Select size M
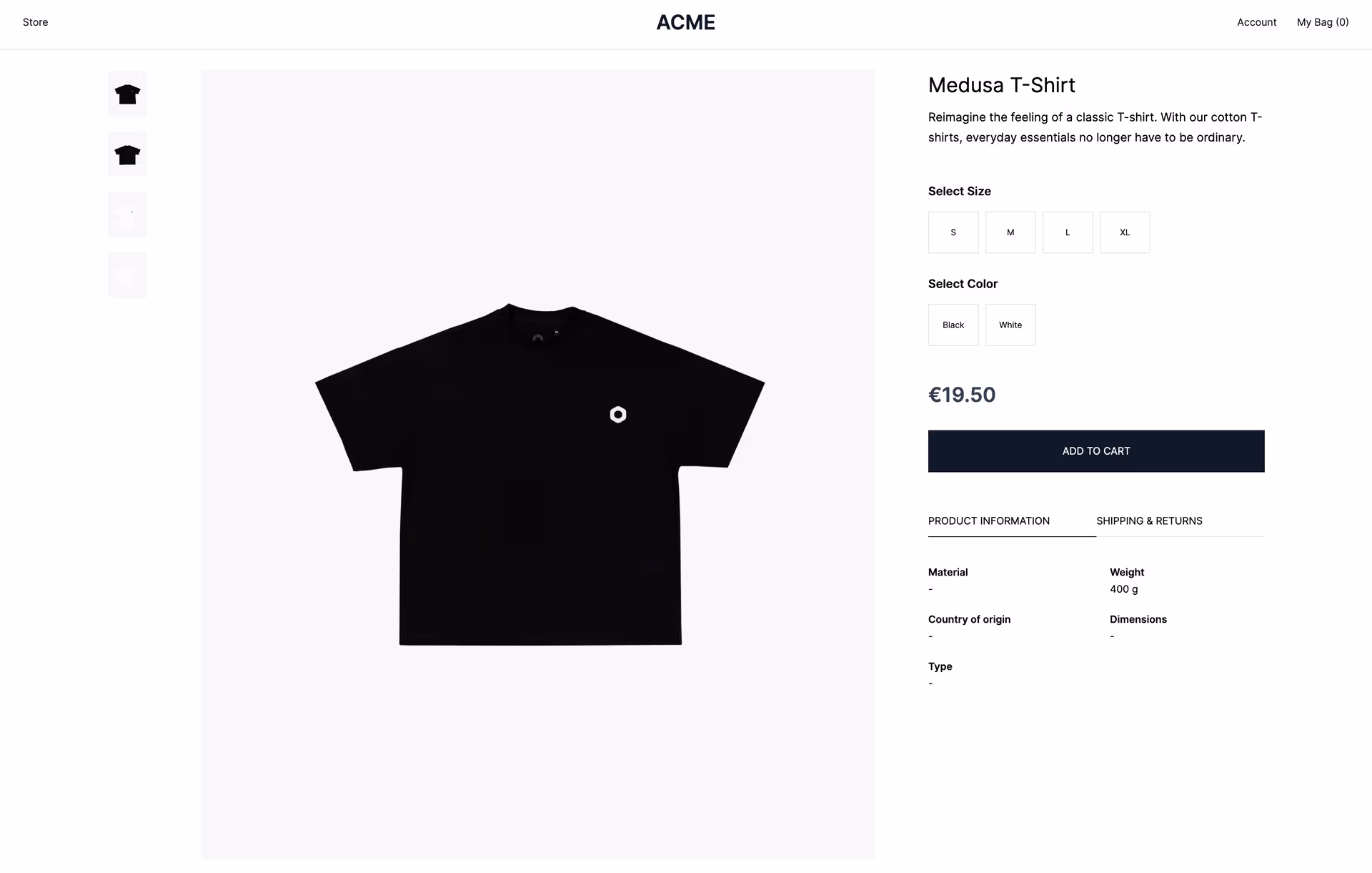 coord(1010,232)
